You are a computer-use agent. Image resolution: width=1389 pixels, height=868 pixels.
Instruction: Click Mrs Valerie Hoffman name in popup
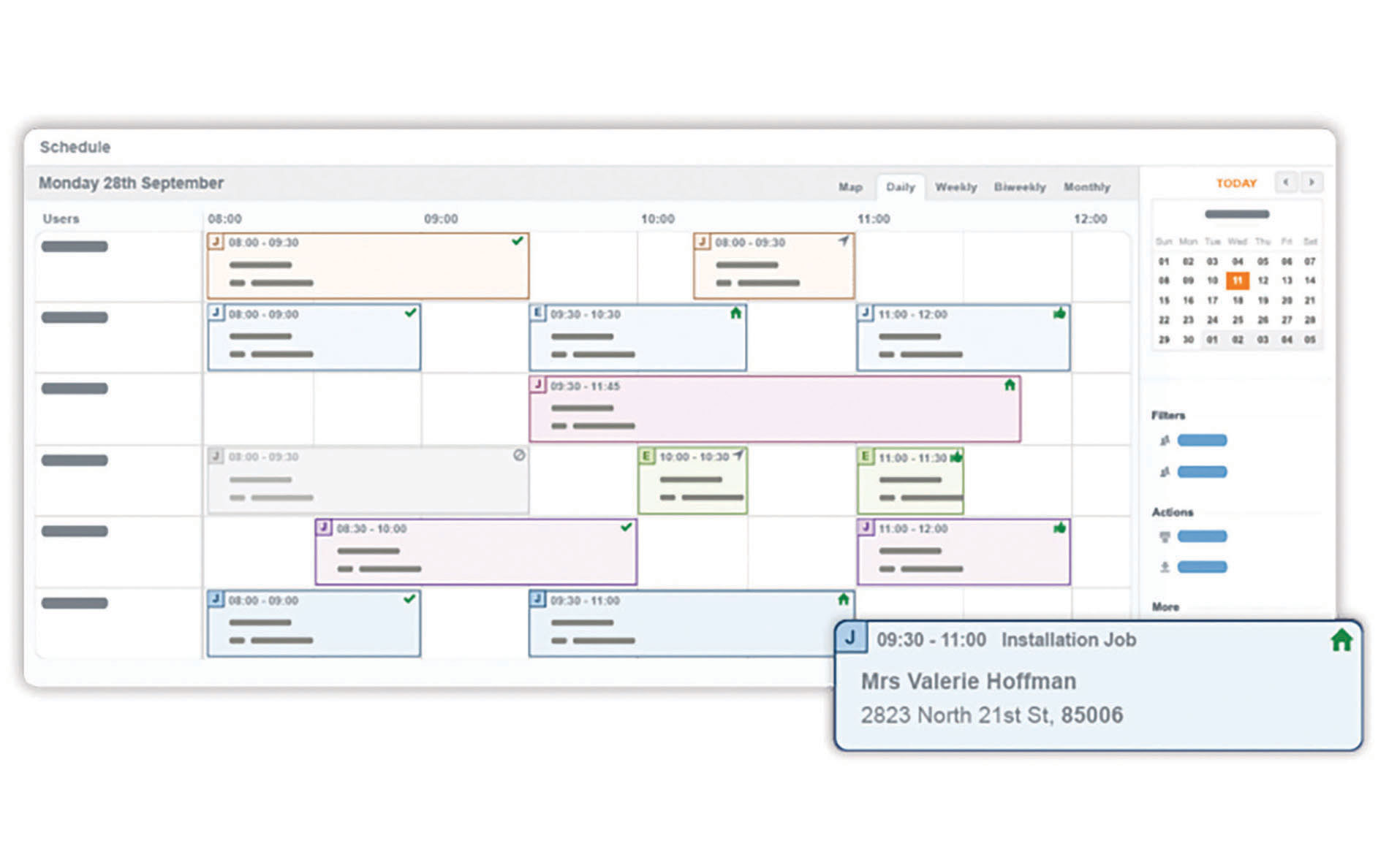point(968,681)
